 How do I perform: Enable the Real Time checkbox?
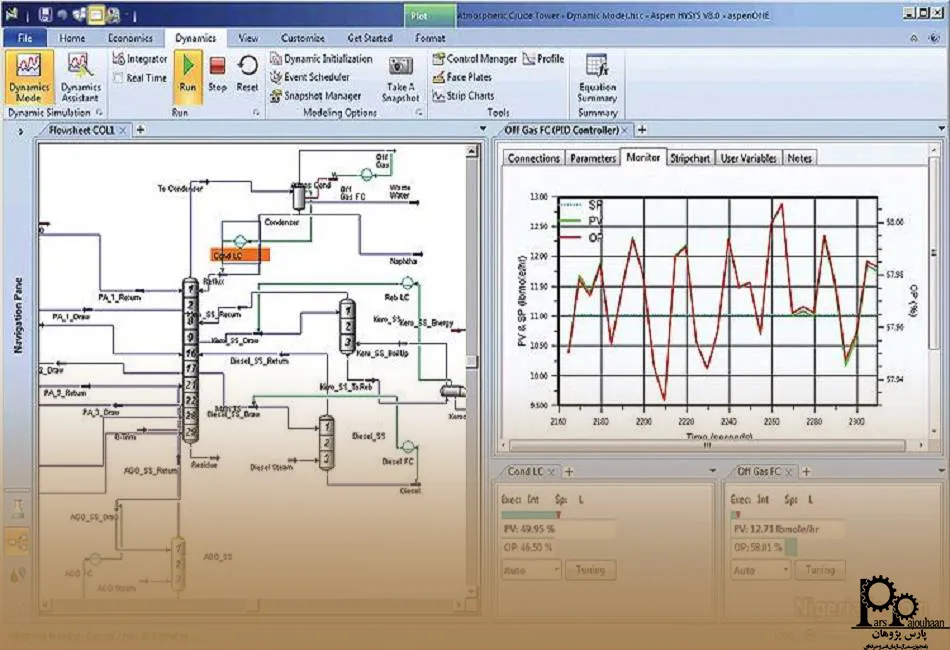pos(119,78)
